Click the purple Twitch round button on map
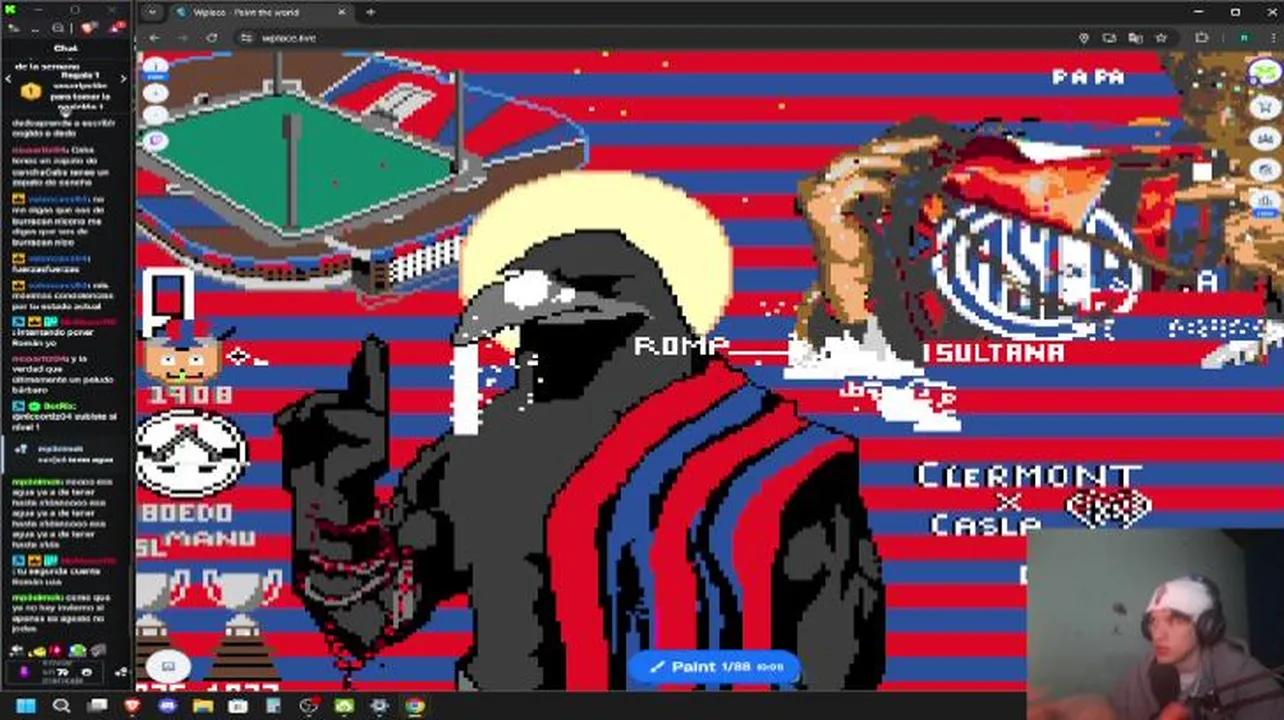 click(x=156, y=141)
